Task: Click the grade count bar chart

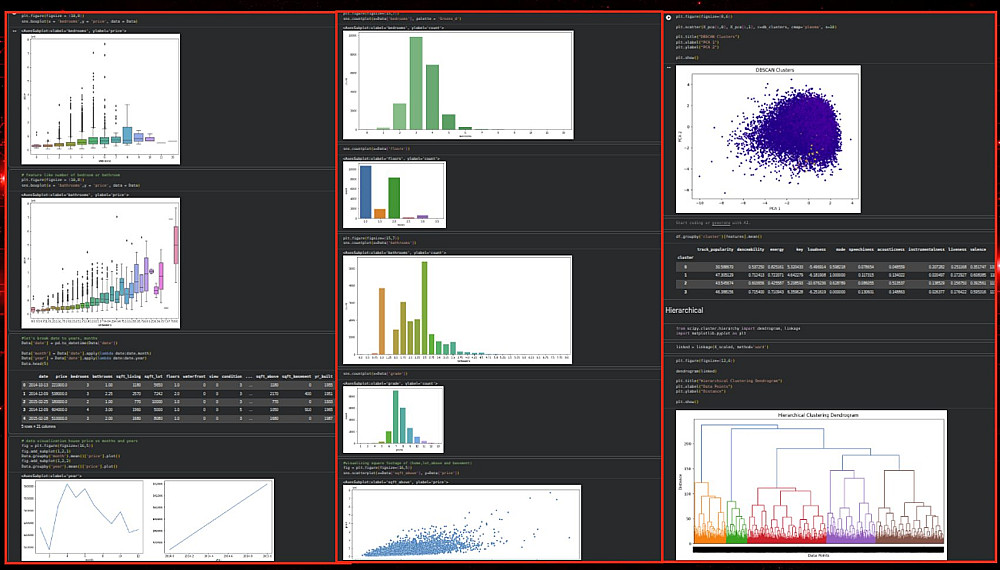Action: coord(393,419)
